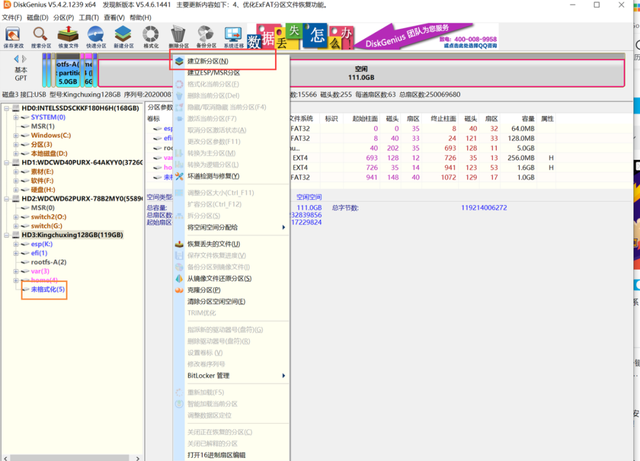Collapse the HD2:WDCWD62PURX disk node
Screen dimensions: 640x461
click(7, 199)
